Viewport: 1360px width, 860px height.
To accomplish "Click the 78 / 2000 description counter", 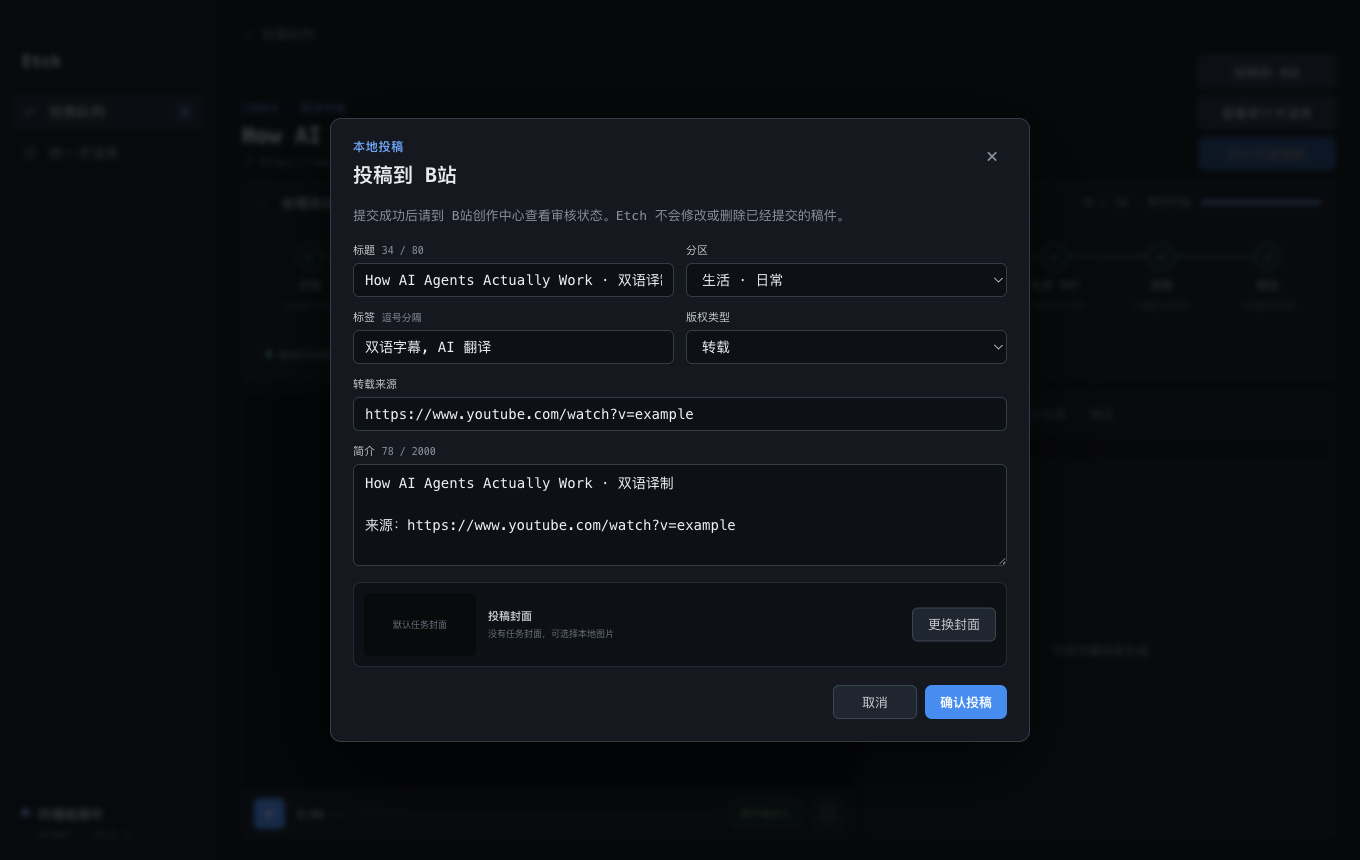I will click(x=409, y=451).
